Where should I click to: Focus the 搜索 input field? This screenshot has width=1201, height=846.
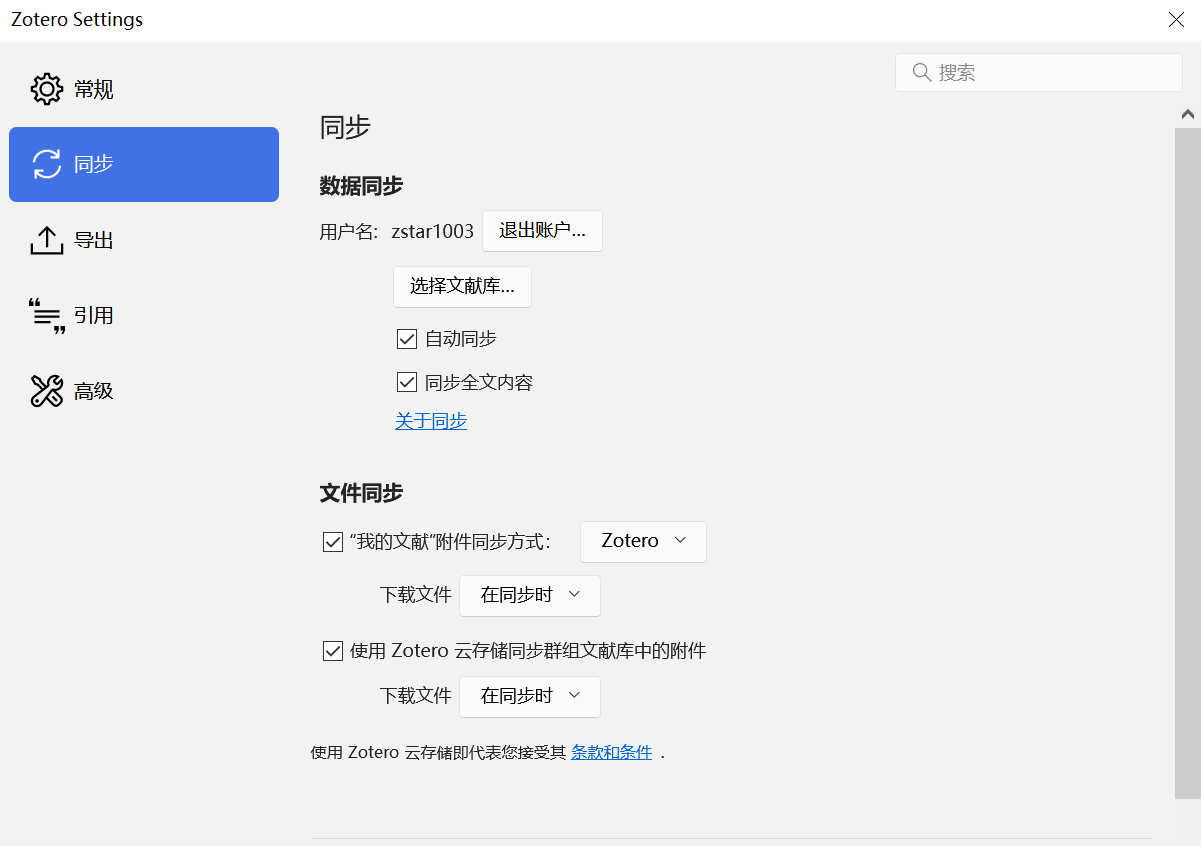point(1039,72)
